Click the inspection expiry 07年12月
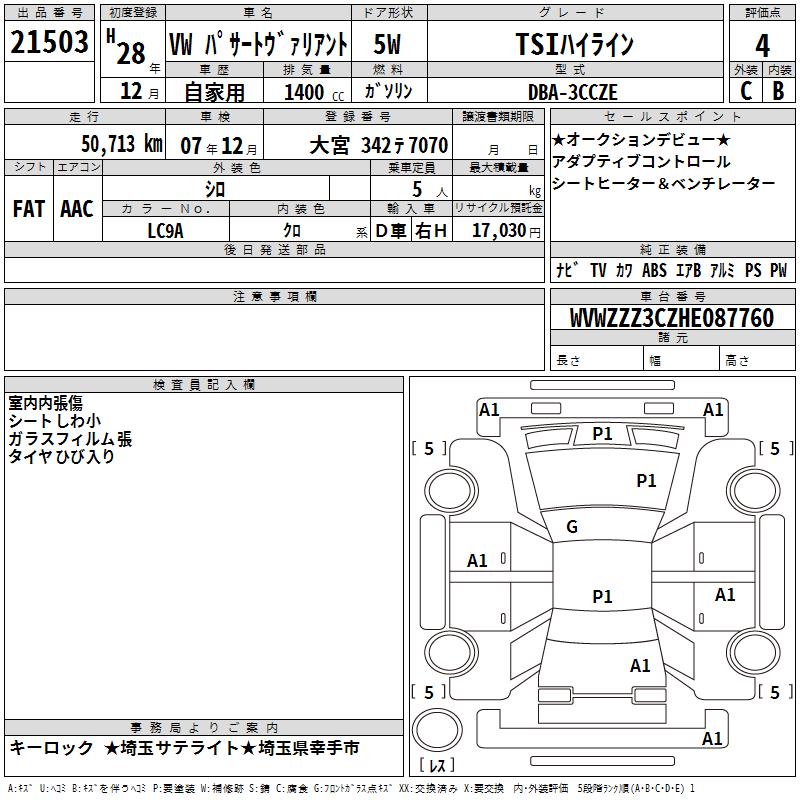This screenshot has height=800, width=800. 219,146
